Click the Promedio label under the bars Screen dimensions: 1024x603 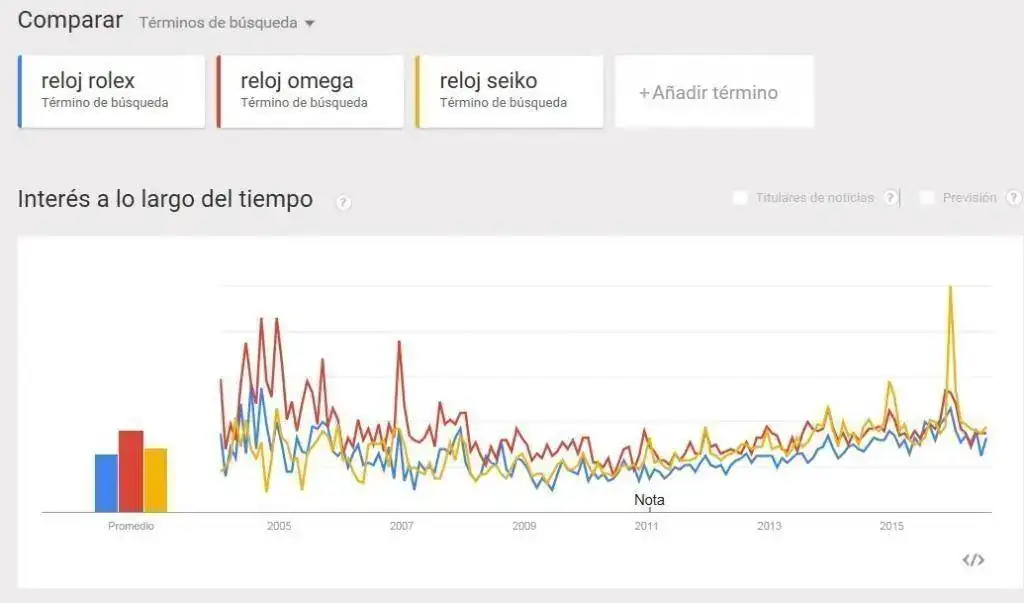click(x=131, y=526)
